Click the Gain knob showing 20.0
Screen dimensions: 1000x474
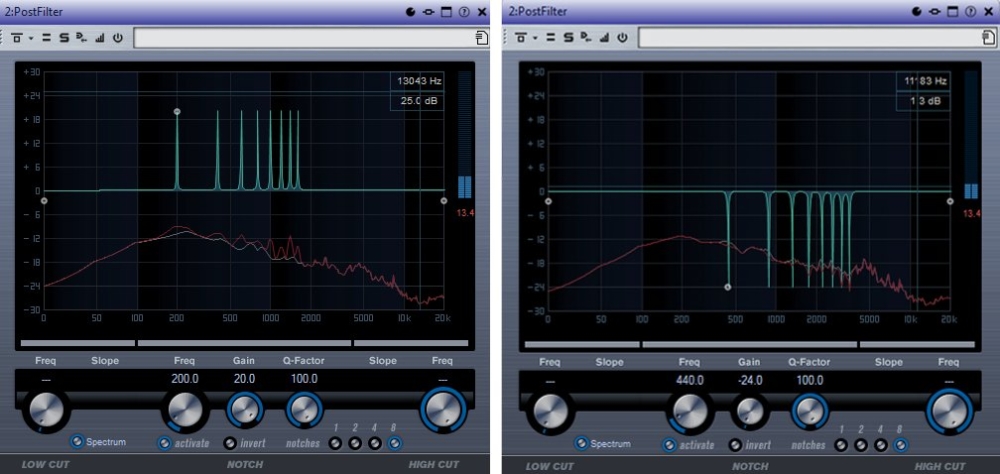(244, 410)
